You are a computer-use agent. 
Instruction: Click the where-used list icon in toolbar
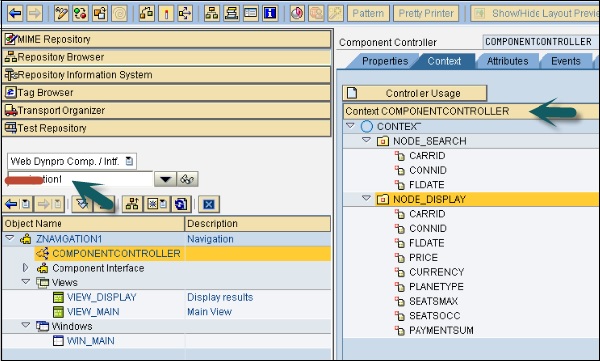click(185, 13)
